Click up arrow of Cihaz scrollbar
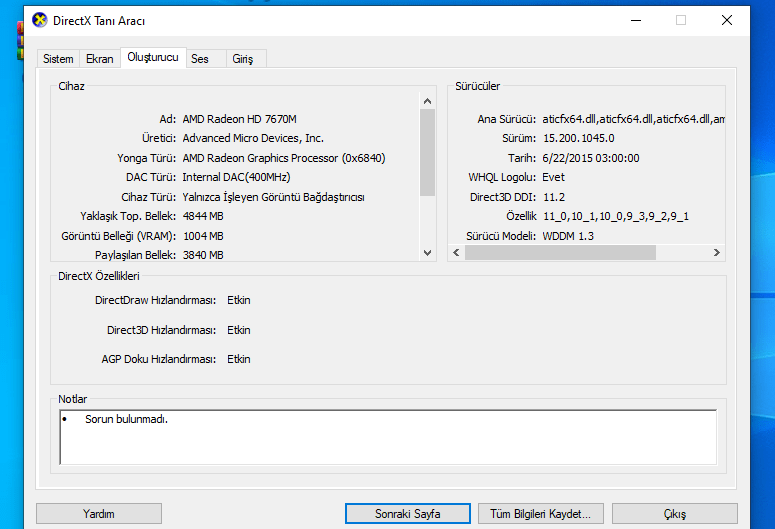 point(428,101)
